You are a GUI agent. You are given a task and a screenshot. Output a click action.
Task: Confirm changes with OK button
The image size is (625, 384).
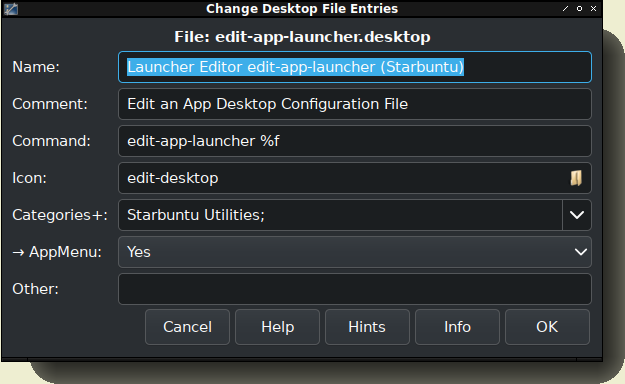[547, 327]
